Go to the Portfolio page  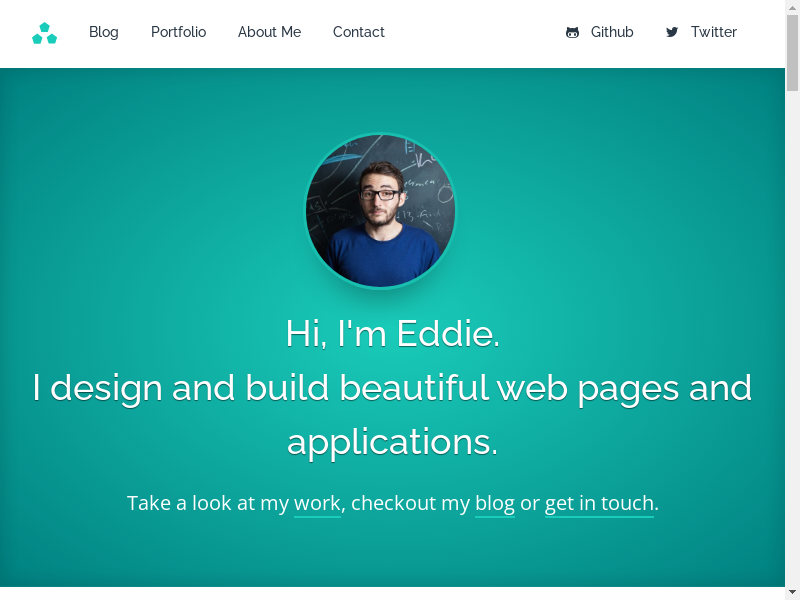click(x=178, y=32)
